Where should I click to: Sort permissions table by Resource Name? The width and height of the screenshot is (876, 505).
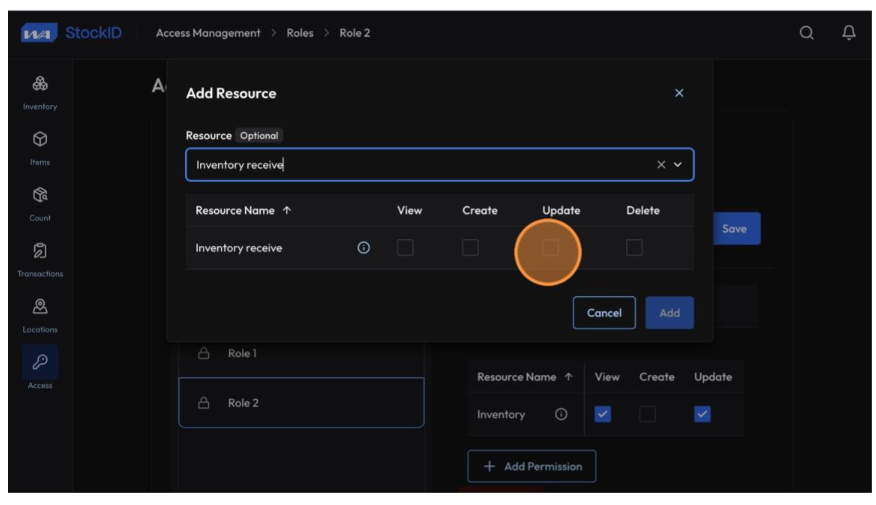(525, 377)
